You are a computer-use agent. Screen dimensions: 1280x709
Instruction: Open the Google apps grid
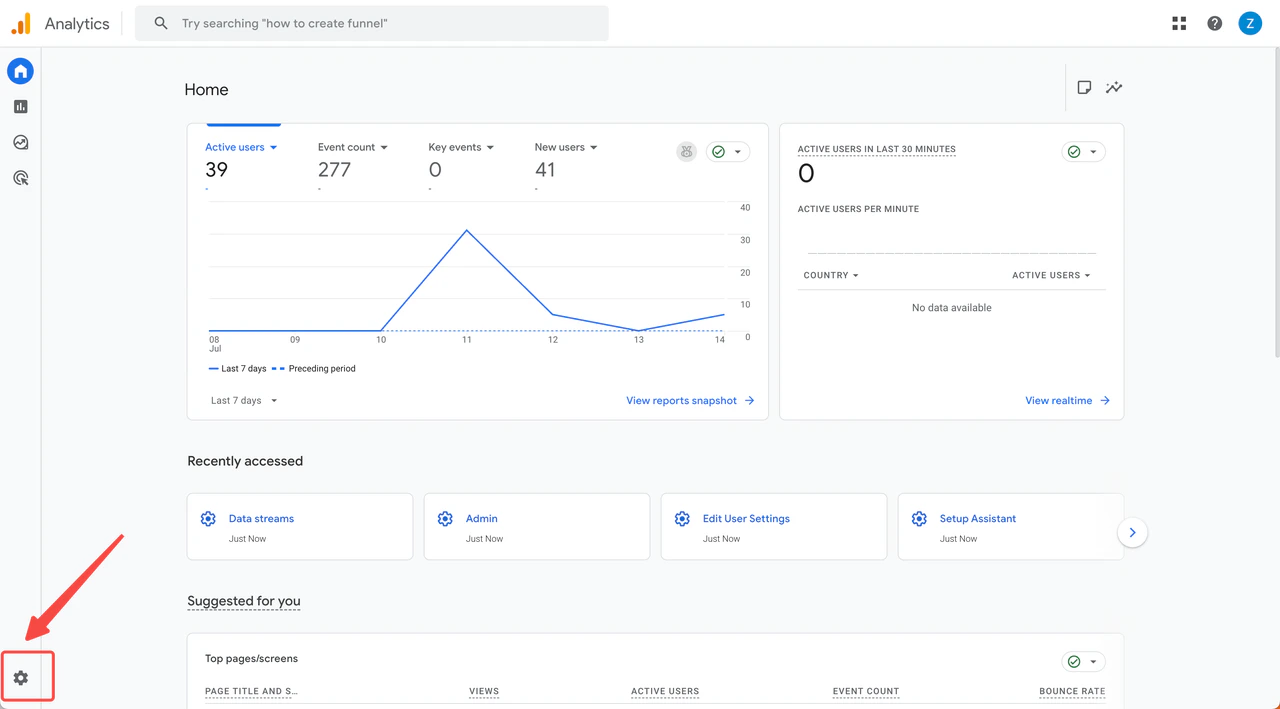click(1179, 23)
